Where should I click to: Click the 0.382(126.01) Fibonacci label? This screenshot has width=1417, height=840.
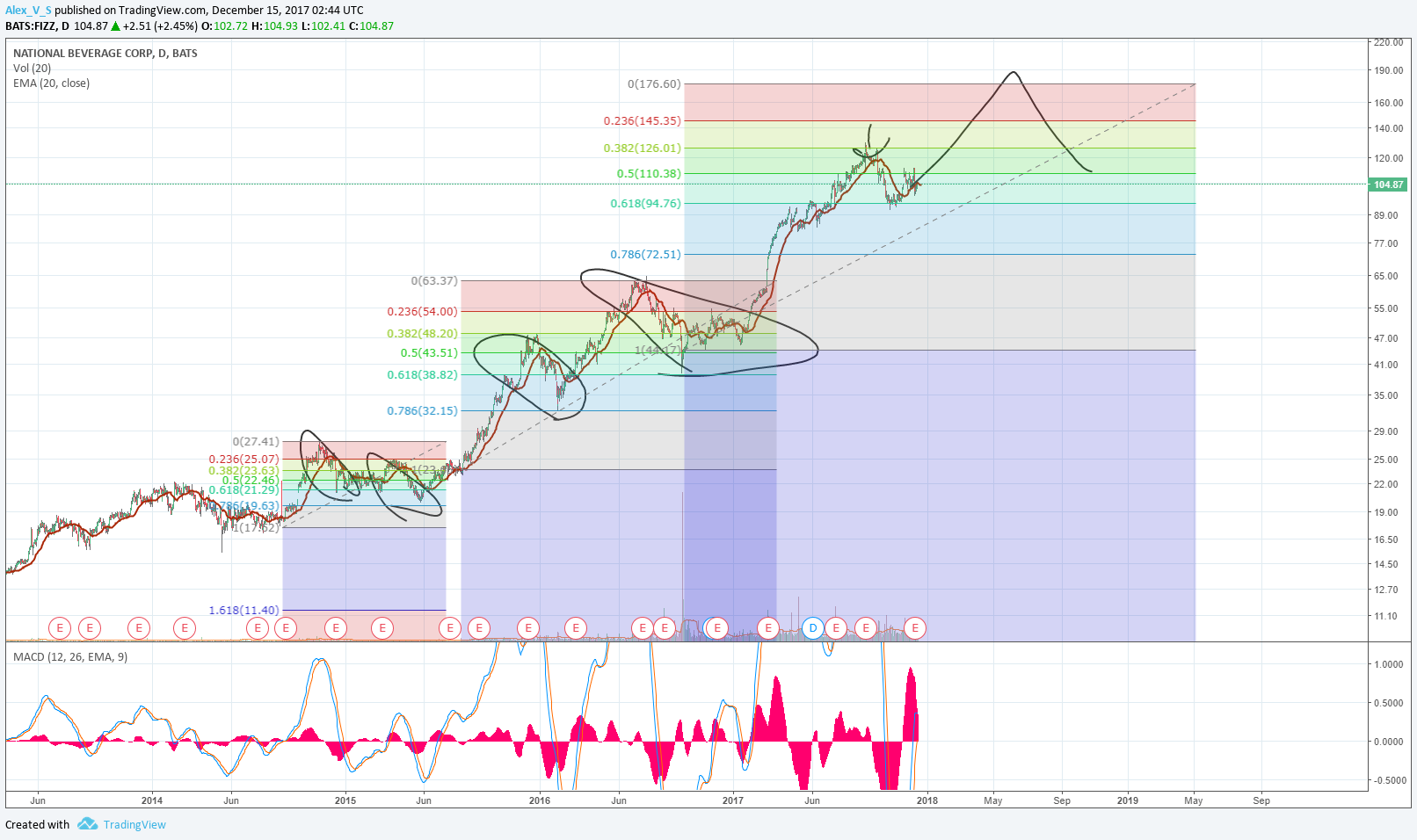(642, 148)
